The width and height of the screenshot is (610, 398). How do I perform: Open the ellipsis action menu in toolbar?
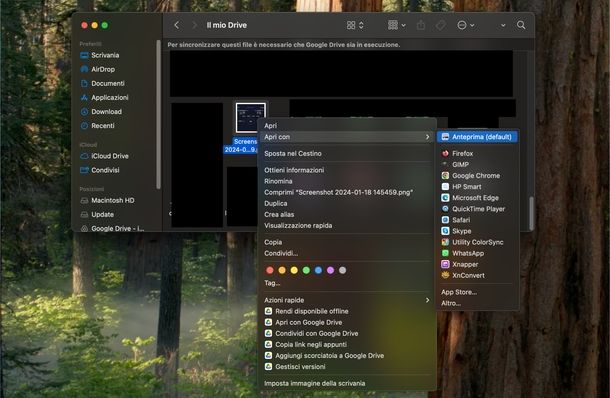pyautogui.click(x=466, y=25)
